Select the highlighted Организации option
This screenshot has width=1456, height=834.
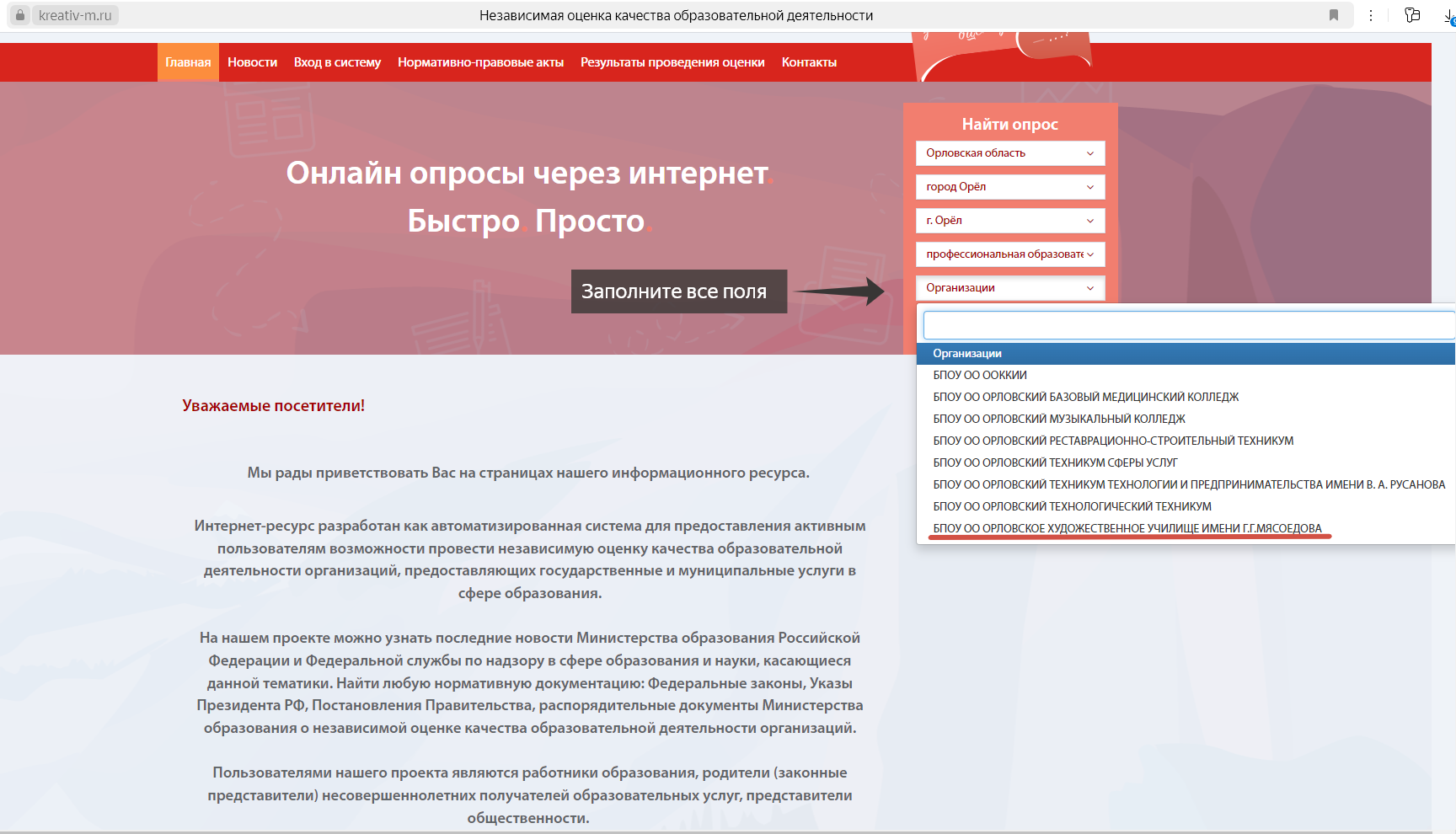coord(1186,354)
